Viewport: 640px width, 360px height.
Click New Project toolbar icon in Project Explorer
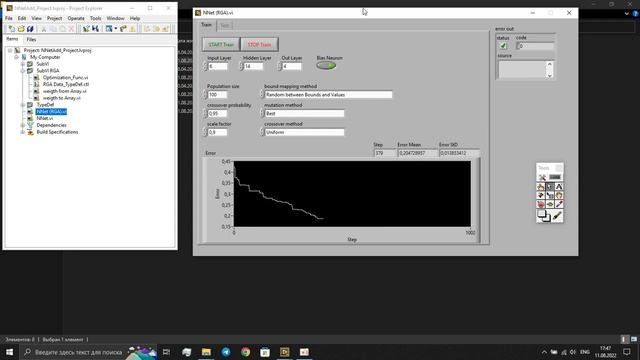point(11,29)
